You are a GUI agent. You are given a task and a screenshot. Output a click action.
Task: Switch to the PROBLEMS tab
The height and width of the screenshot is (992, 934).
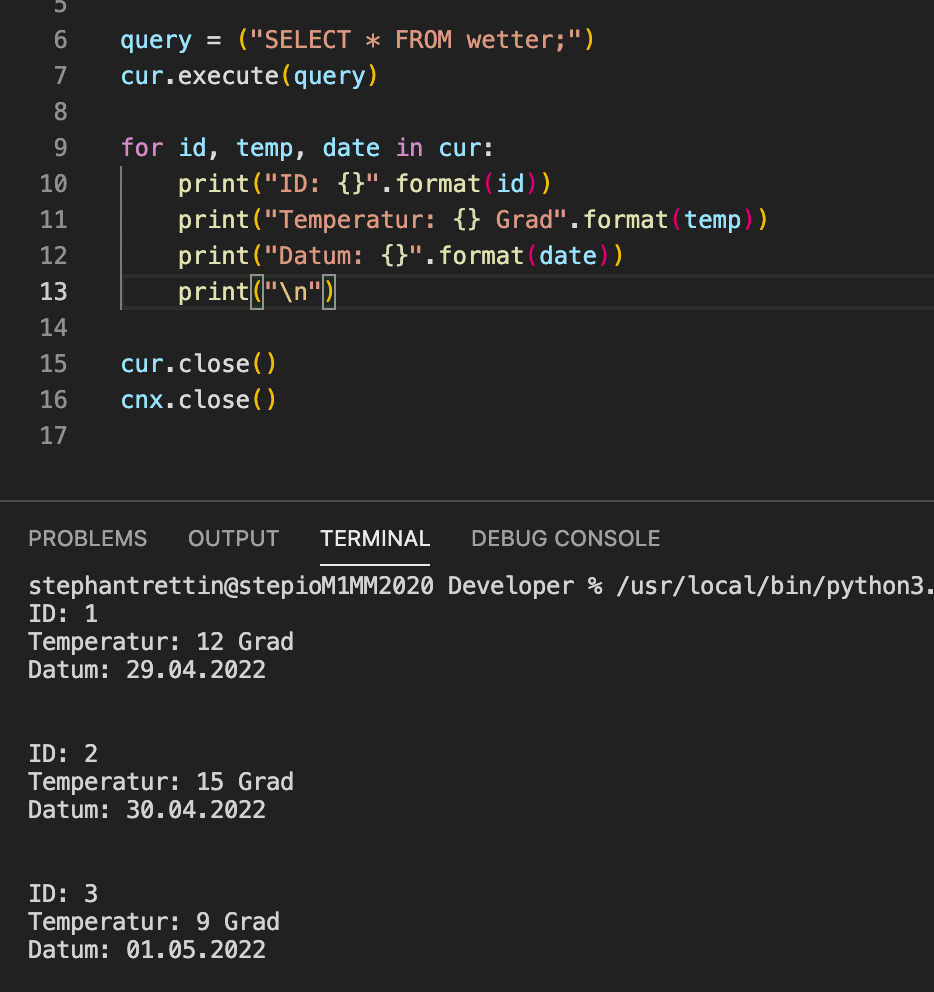87,538
